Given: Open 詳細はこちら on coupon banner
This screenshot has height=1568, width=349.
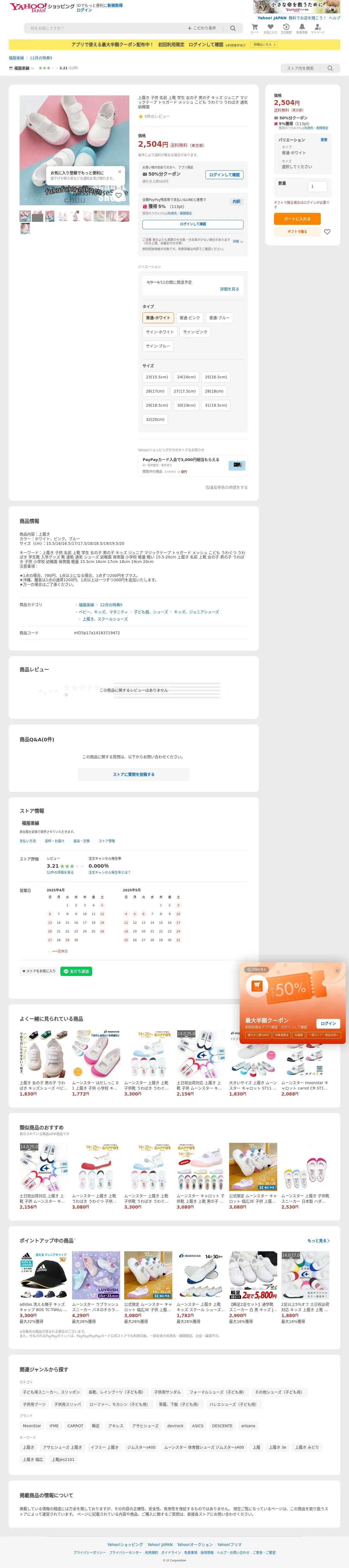Looking at the screenshot, I should point(264,44).
